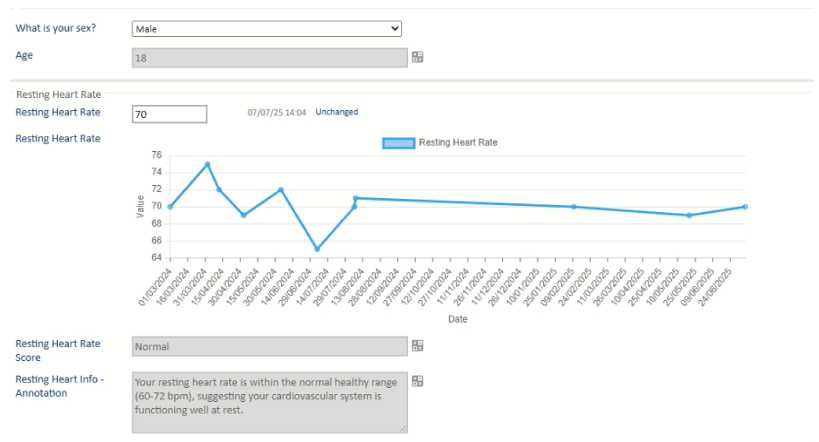Click the Resting Heart Rate input showing 70

pyautogui.click(x=169, y=114)
